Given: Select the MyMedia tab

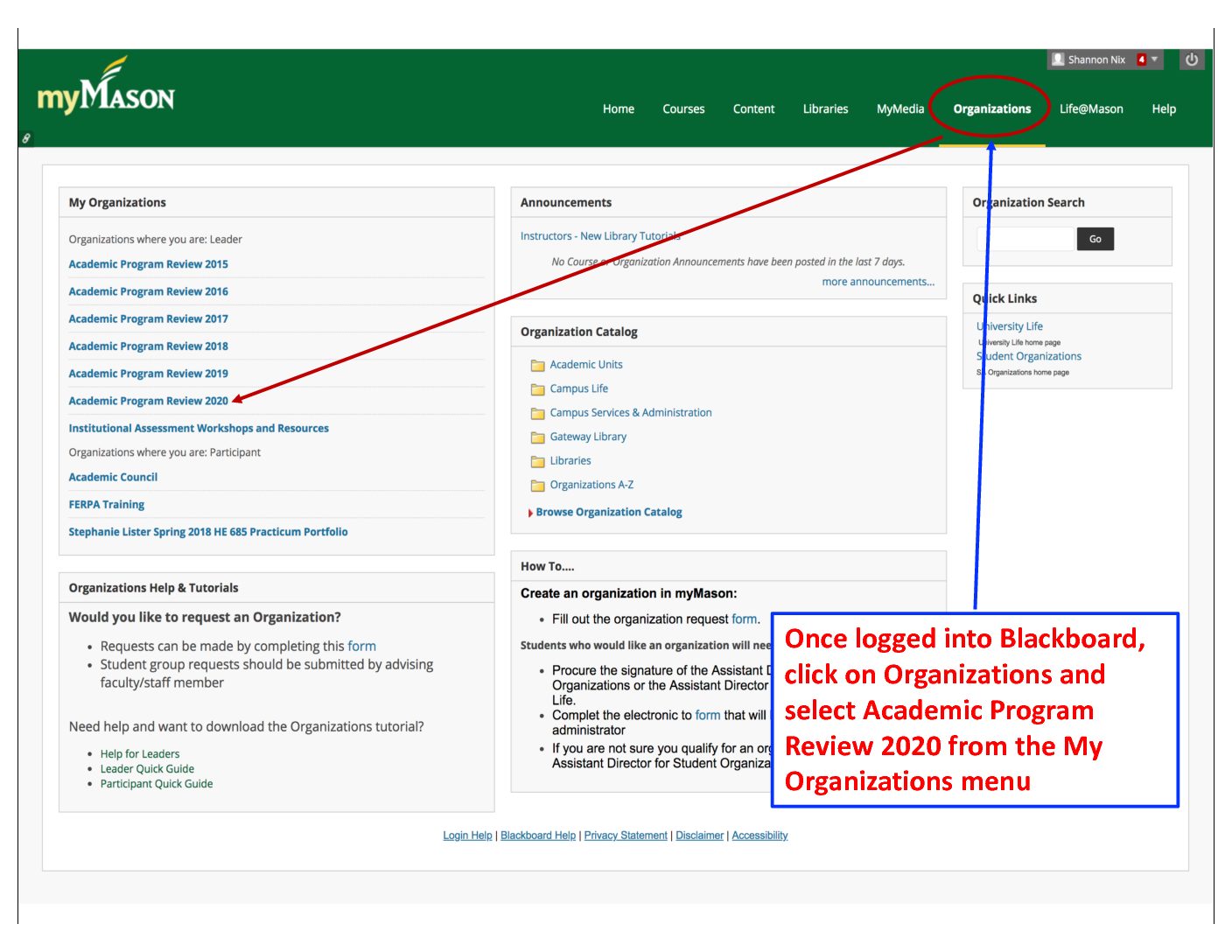Looking at the screenshot, I should (900, 109).
